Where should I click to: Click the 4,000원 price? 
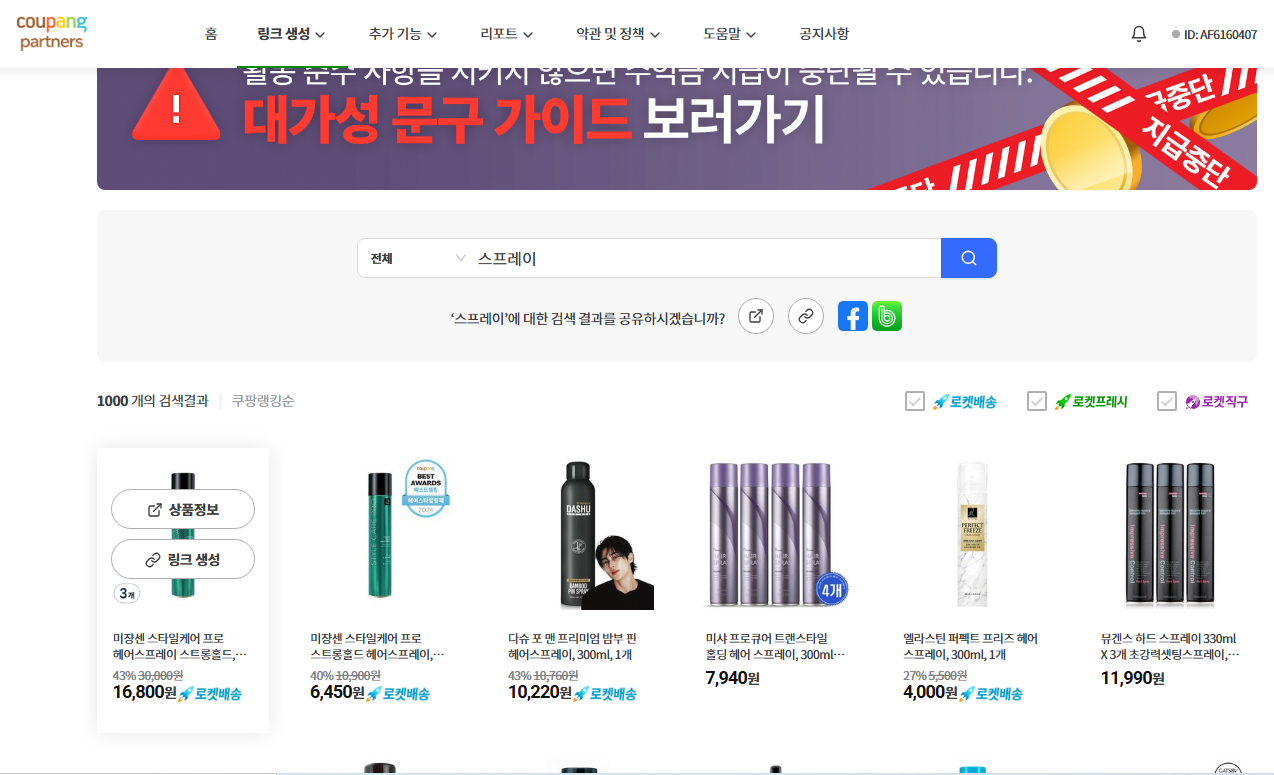[930, 692]
